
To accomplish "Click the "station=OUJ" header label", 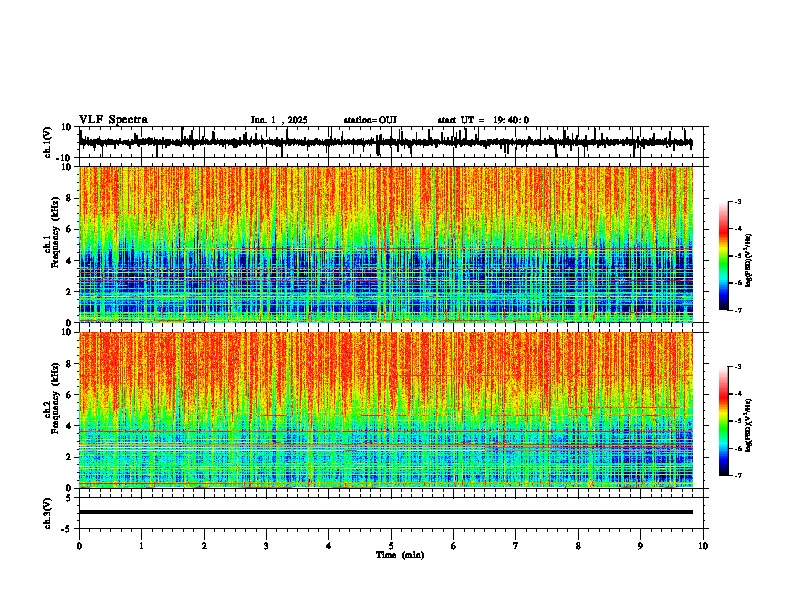I will click(x=370, y=120).
